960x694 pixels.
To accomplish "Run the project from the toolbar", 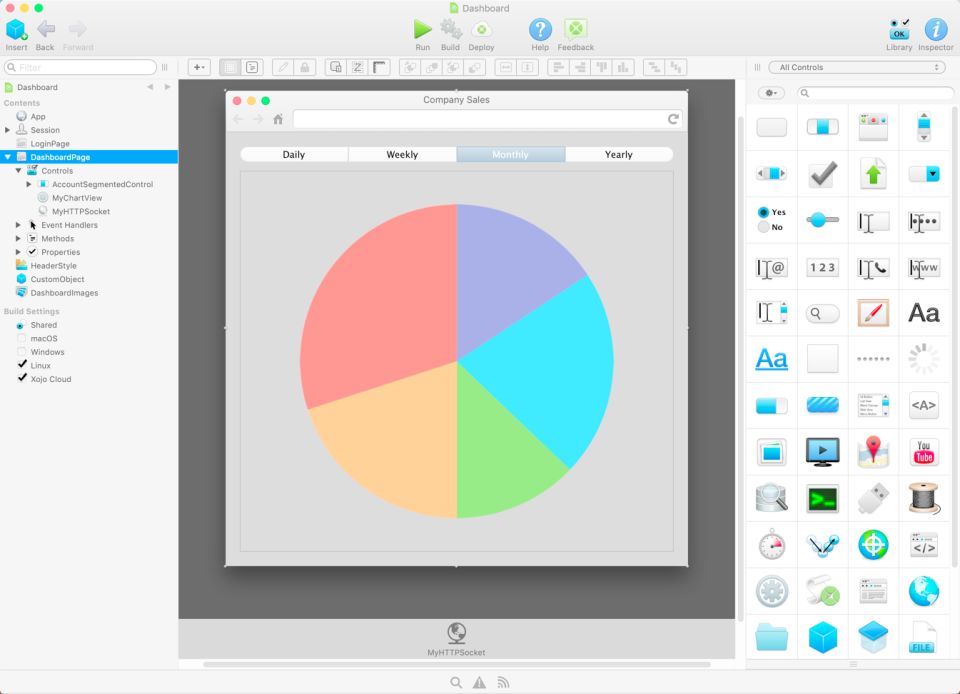I will click(422, 27).
